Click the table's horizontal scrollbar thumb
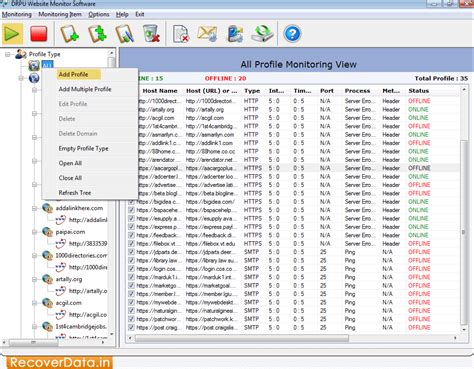The image size is (474, 369). [x=242, y=338]
